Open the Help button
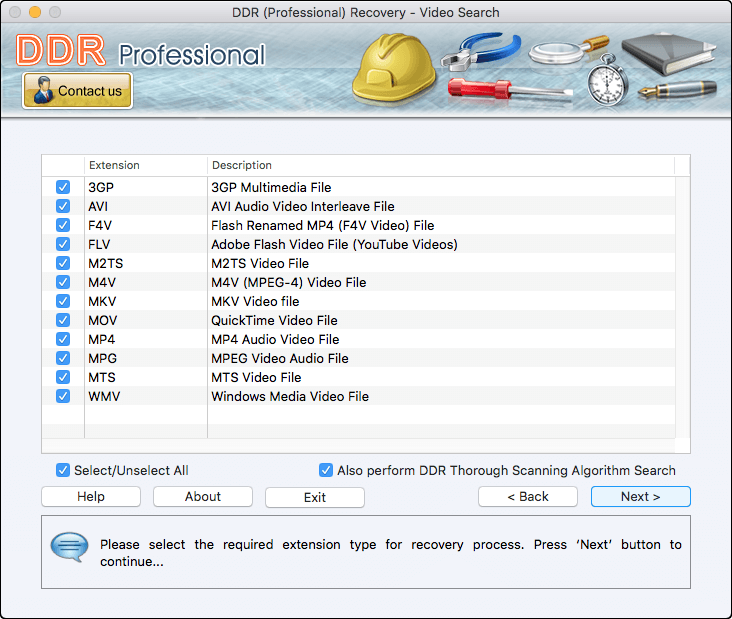The image size is (732, 619). tap(91, 497)
